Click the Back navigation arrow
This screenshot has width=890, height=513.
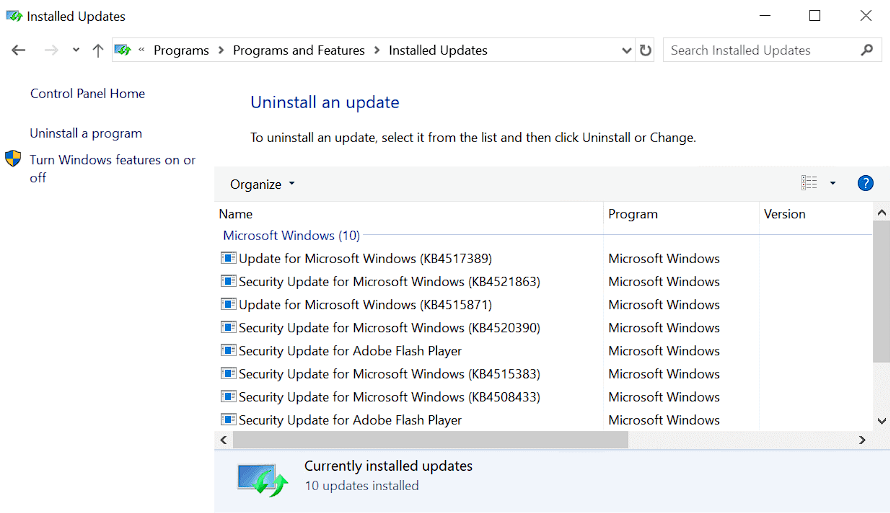pyautogui.click(x=18, y=50)
